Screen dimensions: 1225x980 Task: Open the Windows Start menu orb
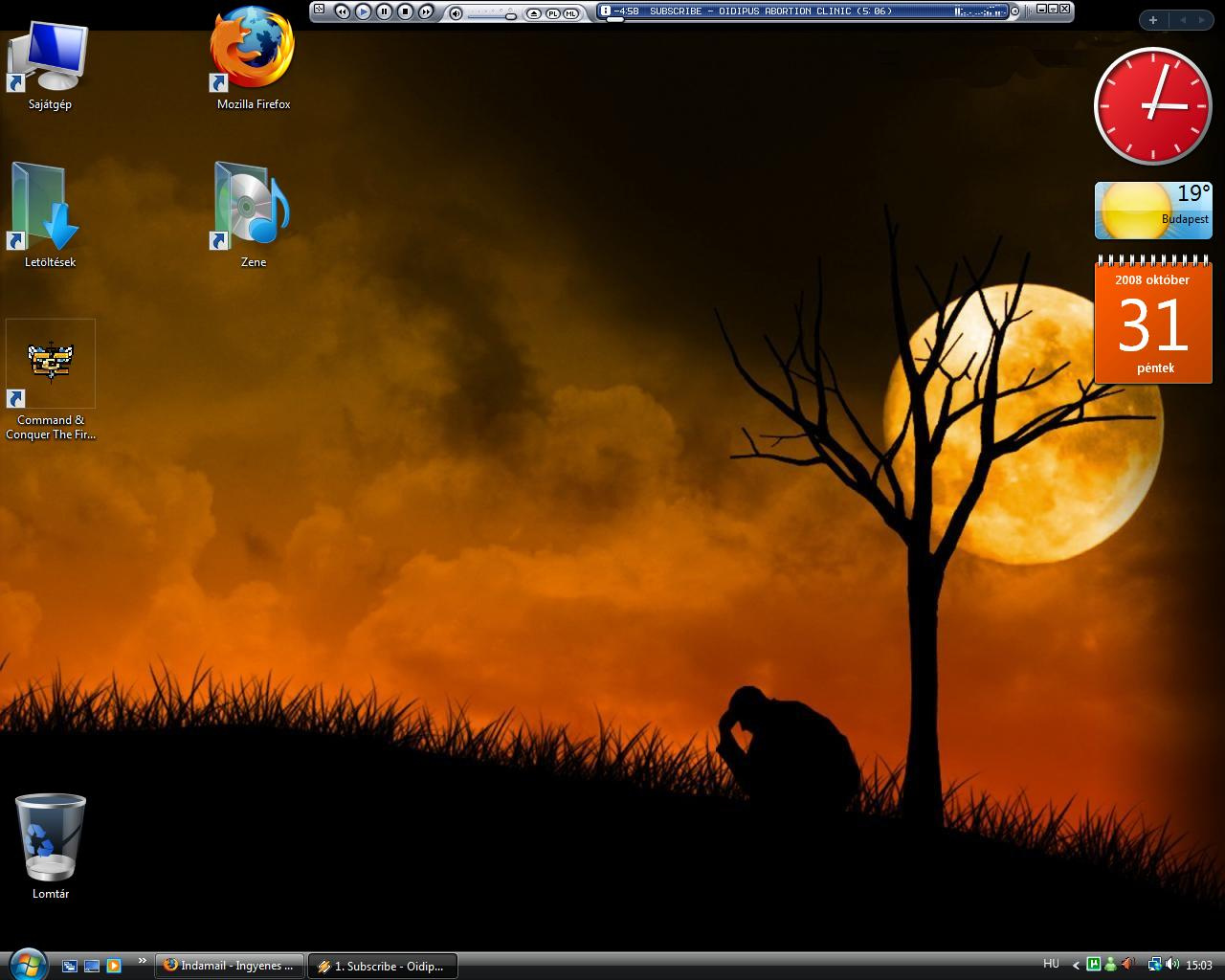[x=27, y=964]
